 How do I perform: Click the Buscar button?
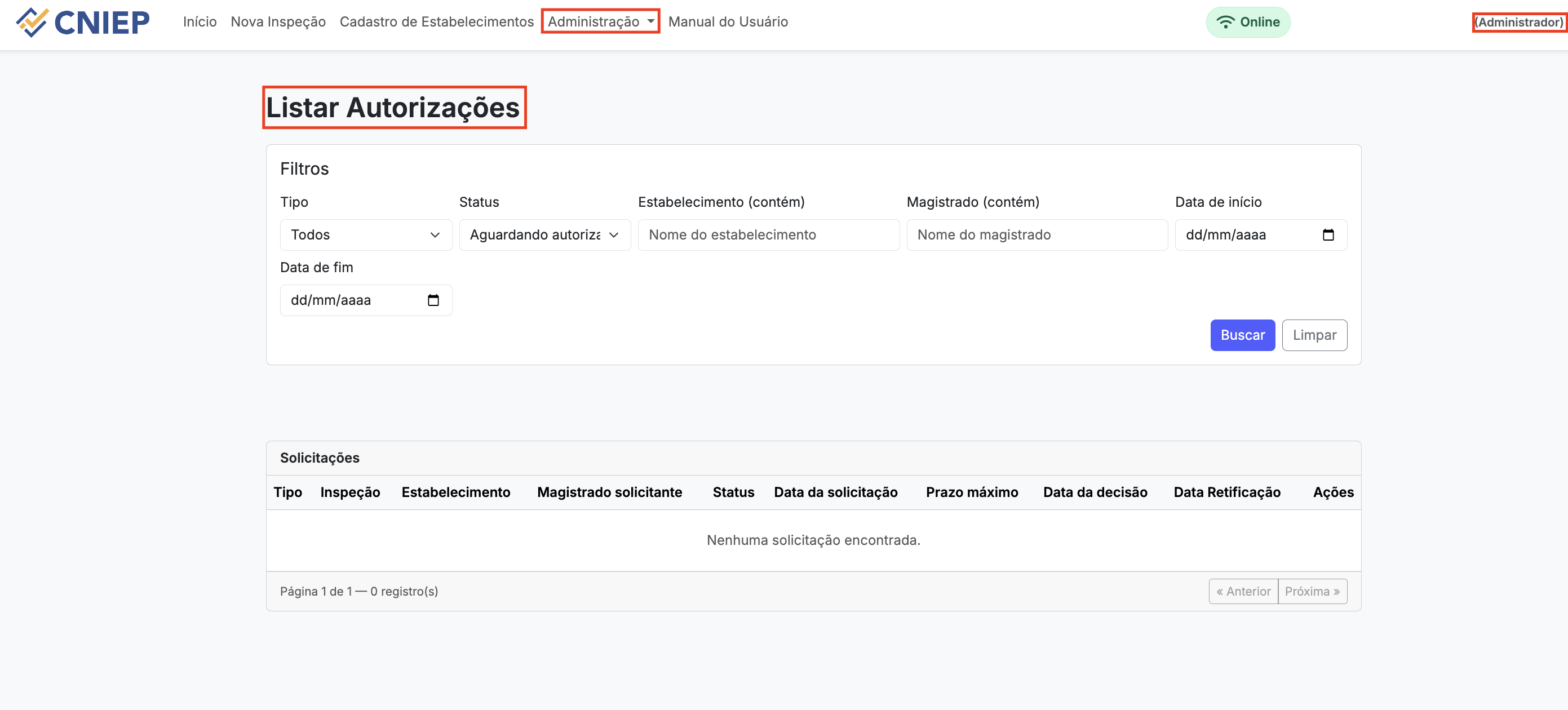pyautogui.click(x=1242, y=335)
